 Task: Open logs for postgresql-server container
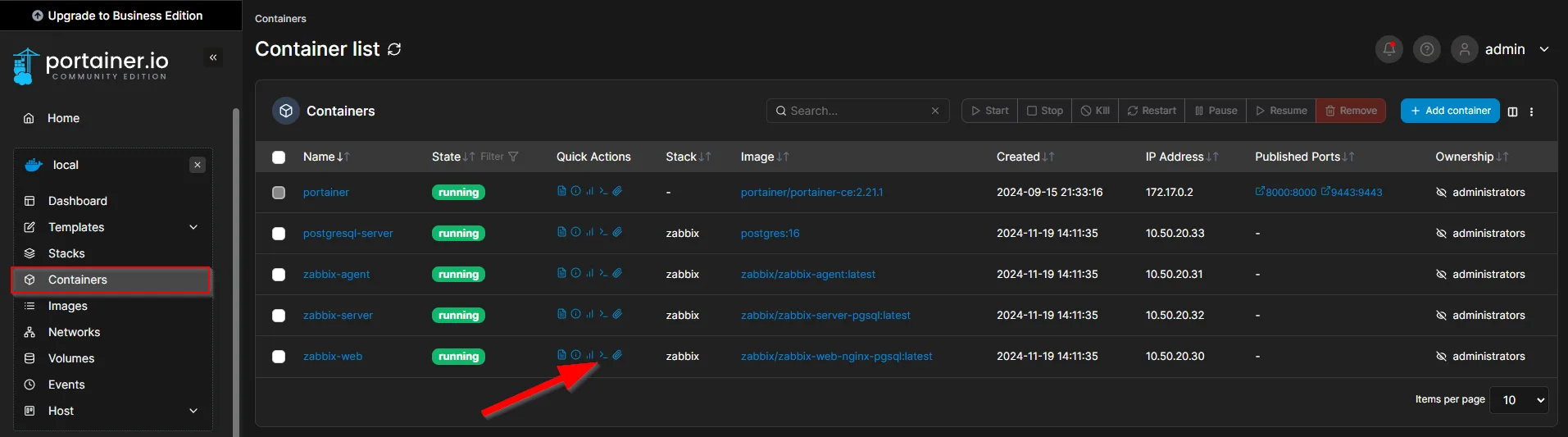coord(561,232)
